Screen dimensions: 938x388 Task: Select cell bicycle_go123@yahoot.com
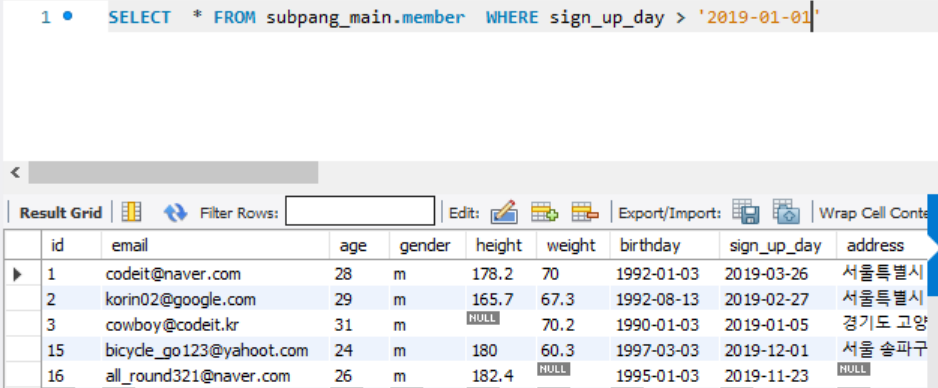pos(207,350)
